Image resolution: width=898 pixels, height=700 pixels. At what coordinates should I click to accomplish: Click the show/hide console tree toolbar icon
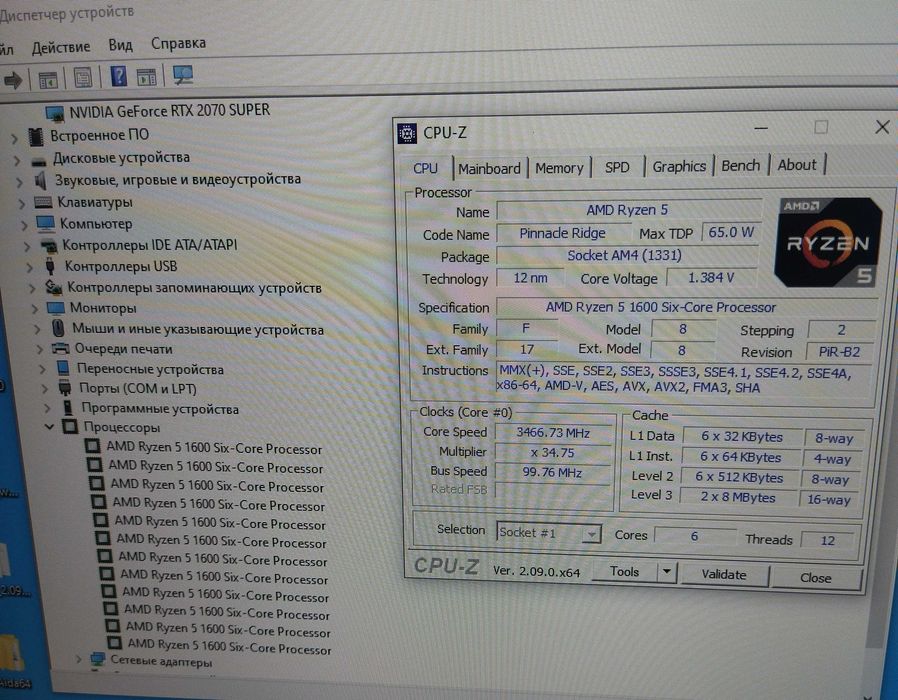point(48,80)
